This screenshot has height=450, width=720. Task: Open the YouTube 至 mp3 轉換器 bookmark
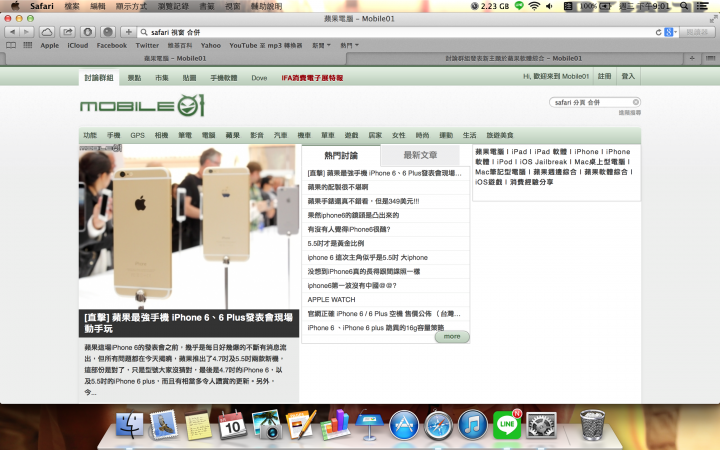pos(266,45)
